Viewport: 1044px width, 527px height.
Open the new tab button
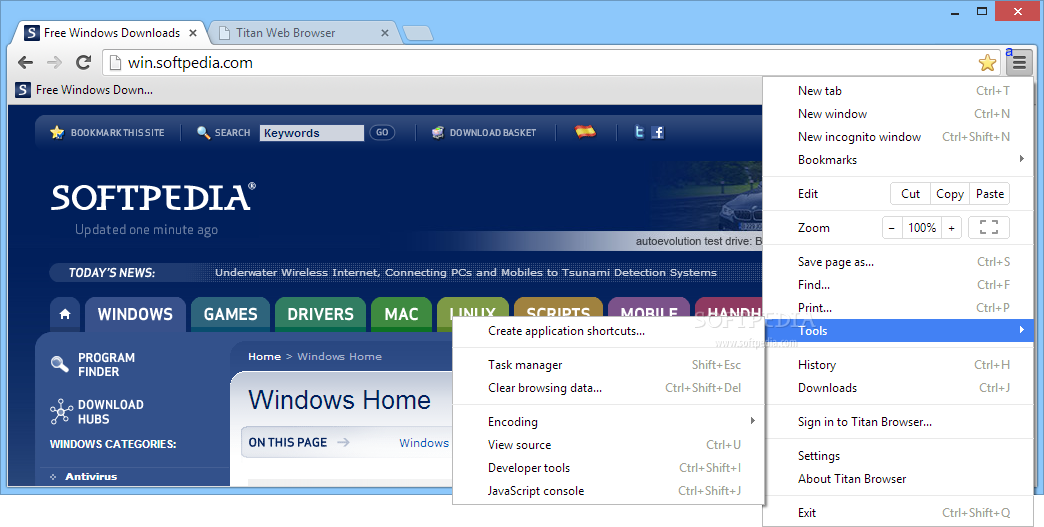(x=418, y=33)
